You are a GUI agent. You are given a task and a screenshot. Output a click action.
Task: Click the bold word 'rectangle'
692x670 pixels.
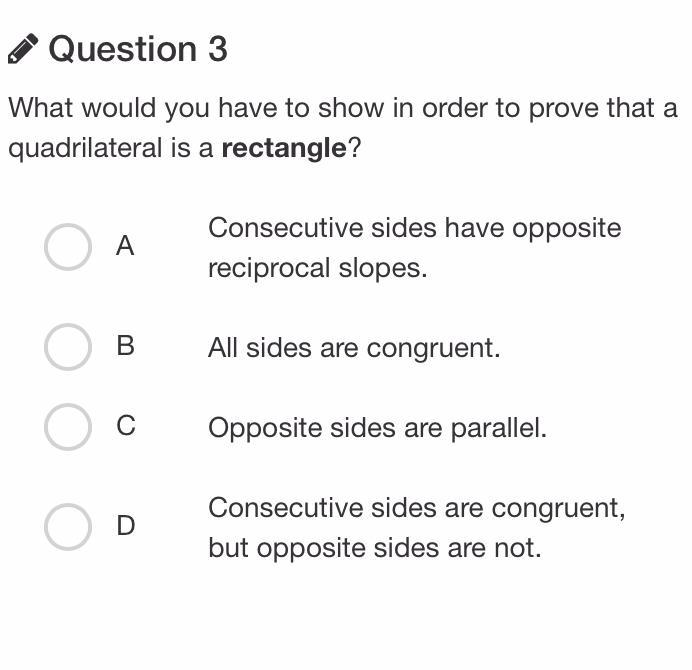click(284, 149)
